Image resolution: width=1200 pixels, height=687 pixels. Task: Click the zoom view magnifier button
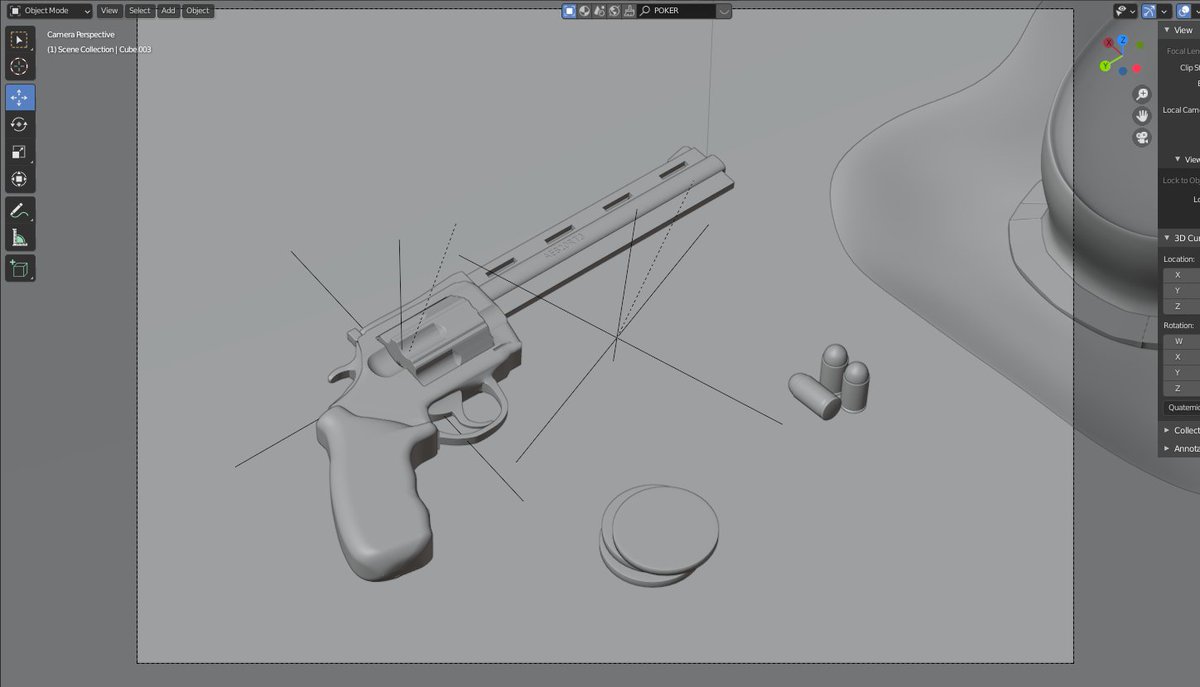(x=1142, y=94)
